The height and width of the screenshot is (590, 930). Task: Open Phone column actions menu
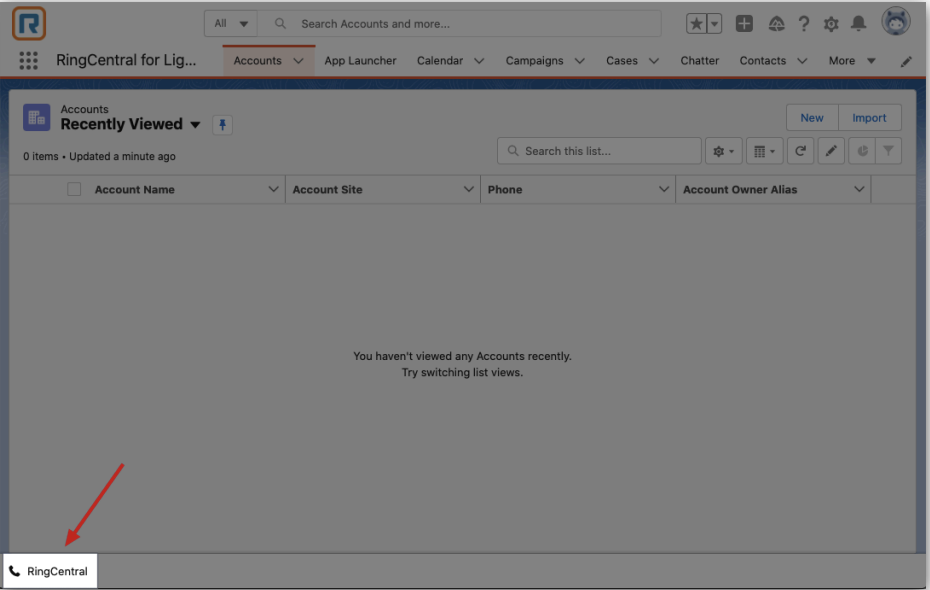pos(663,189)
